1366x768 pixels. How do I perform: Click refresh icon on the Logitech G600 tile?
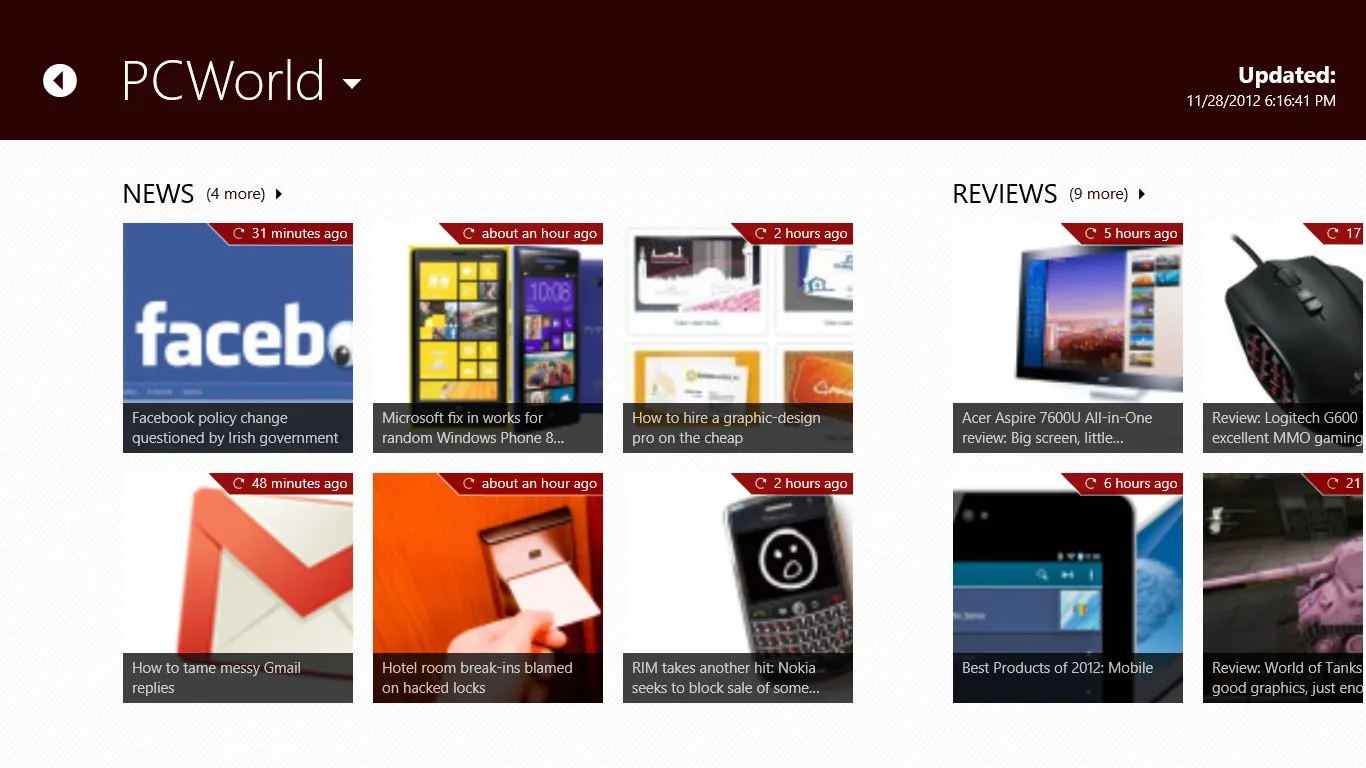click(1332, 234)
